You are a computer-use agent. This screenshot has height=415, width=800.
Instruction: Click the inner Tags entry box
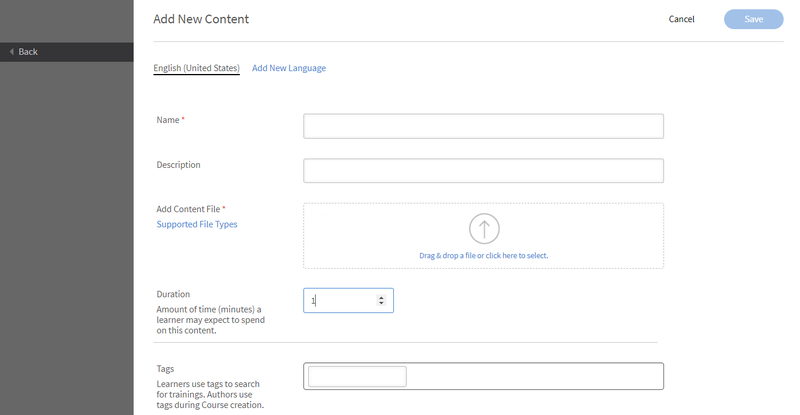point(357,376)
